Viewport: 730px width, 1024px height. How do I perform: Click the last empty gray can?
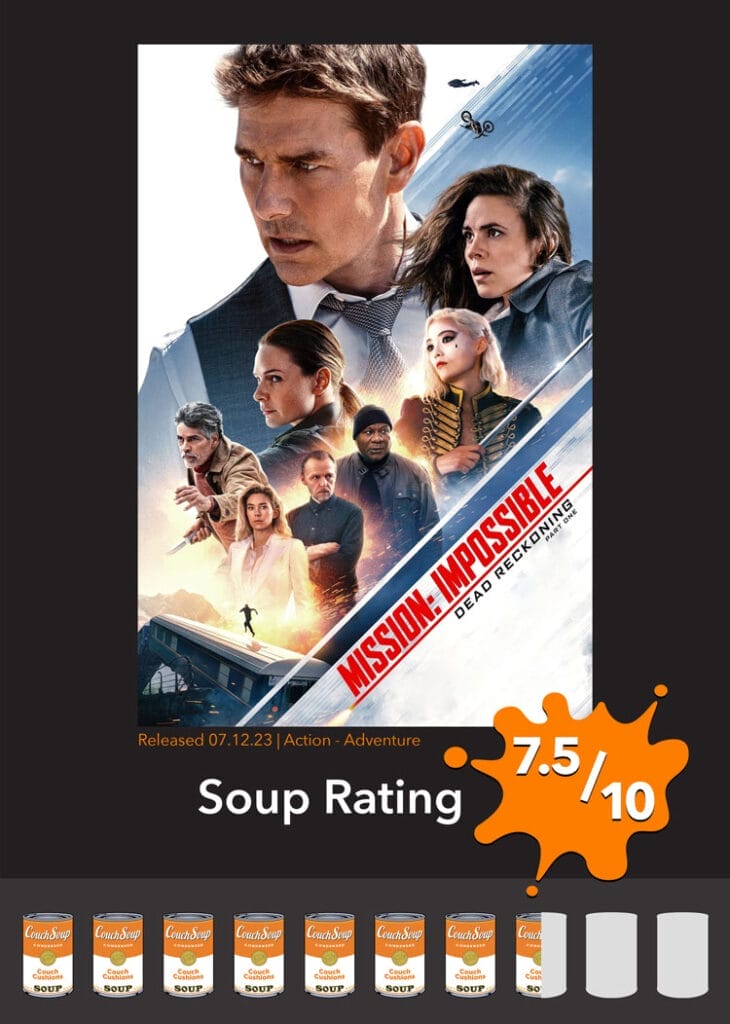tap(682, 954)
